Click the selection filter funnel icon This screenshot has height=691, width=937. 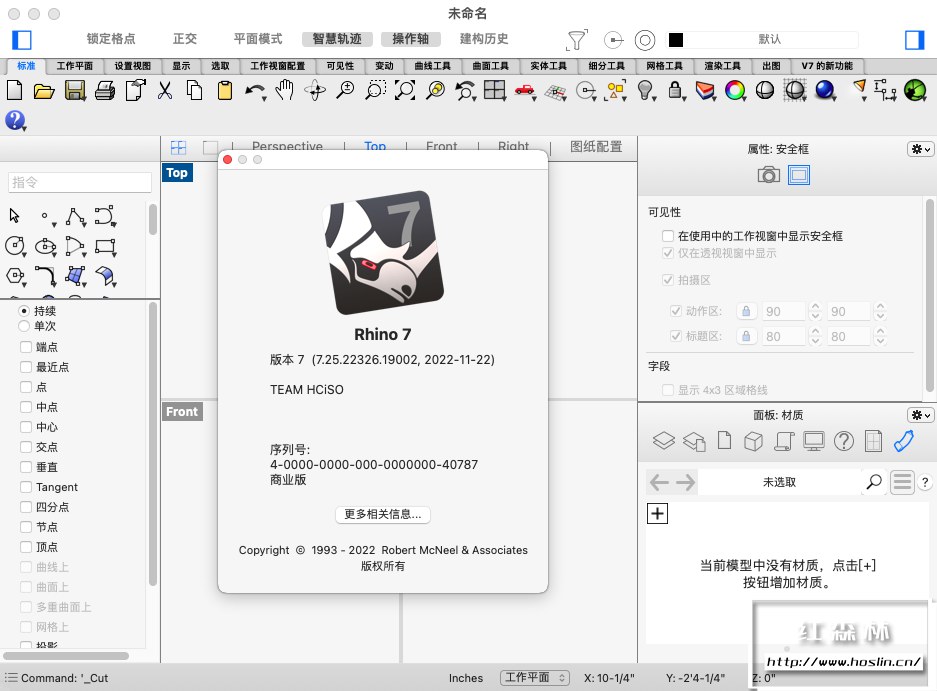[576, 40]
